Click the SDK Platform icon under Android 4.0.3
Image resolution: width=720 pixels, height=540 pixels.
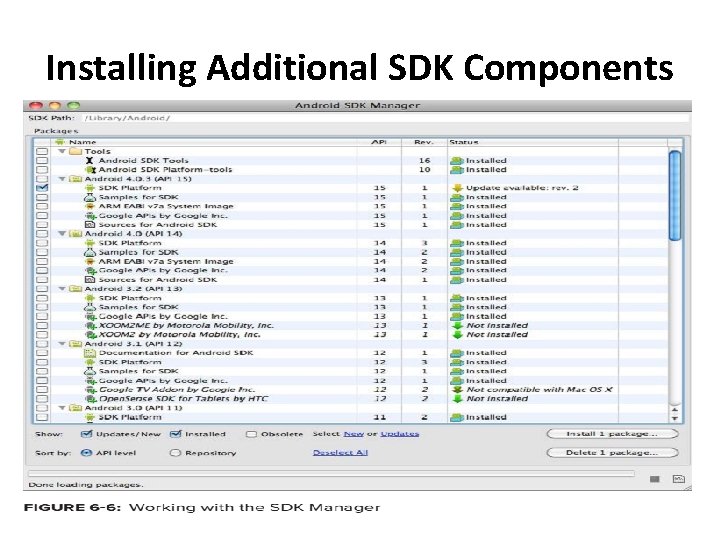coord(90,188)
